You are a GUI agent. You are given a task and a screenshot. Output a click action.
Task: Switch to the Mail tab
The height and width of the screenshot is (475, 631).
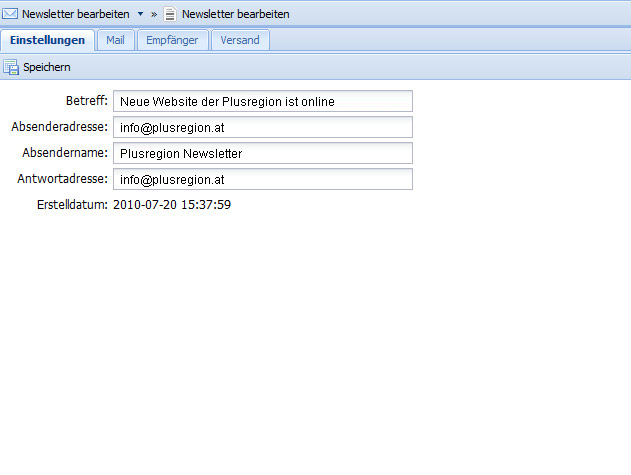pos(115,40)
